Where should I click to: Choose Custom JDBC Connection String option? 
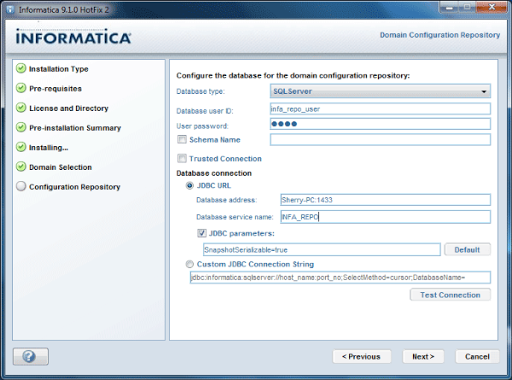coord(189,264)
